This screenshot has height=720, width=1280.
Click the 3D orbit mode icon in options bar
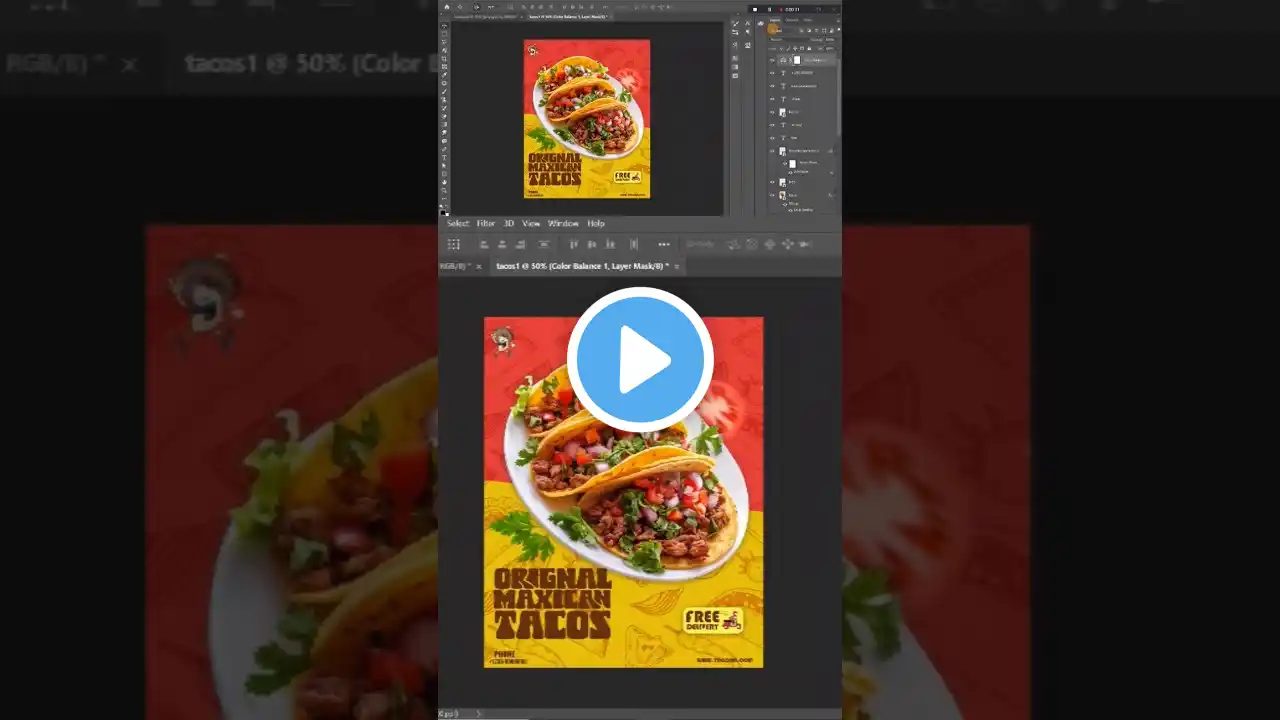[733, 244]
